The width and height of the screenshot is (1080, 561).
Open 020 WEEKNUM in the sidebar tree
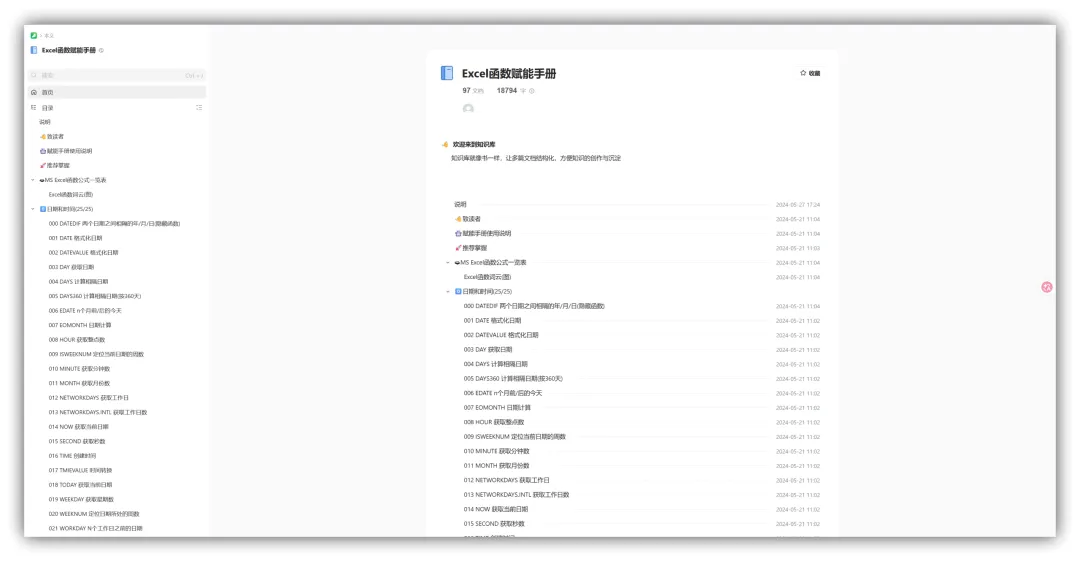[94, 513]
